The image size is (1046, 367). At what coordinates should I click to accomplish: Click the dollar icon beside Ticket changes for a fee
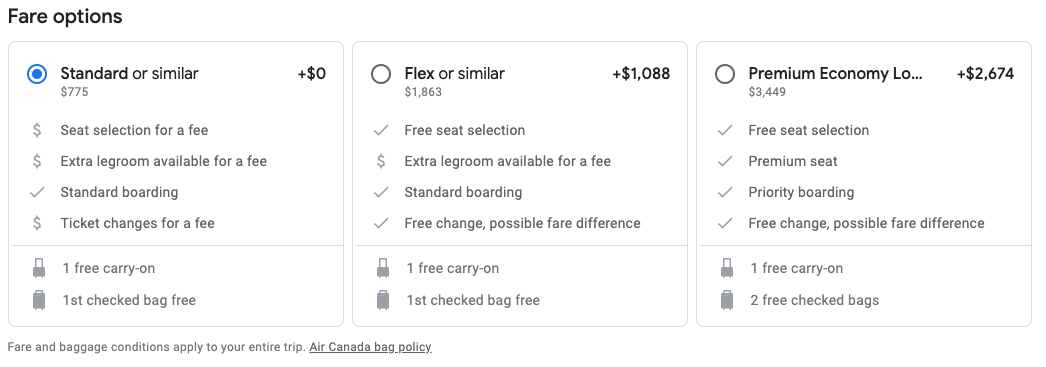point(37,223)
